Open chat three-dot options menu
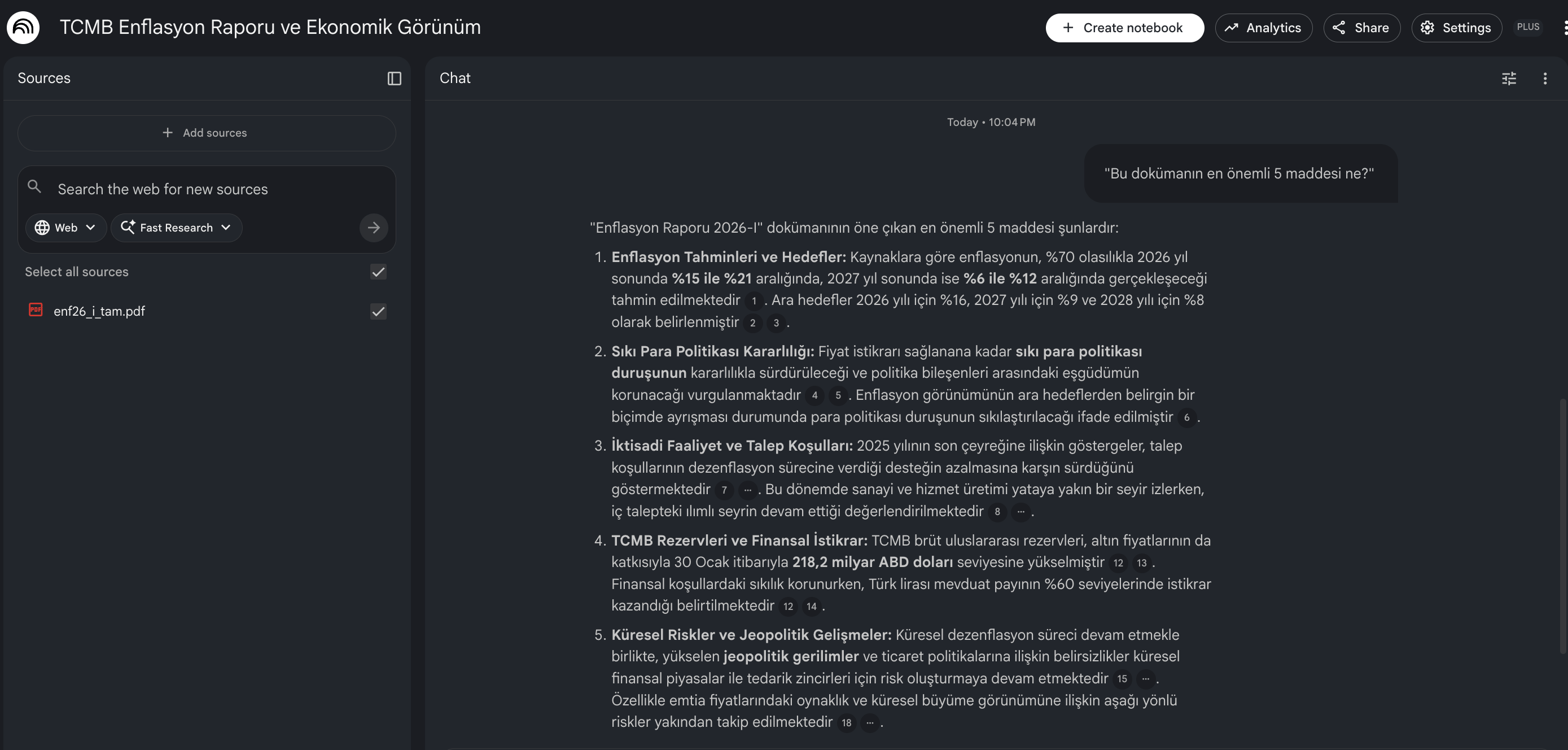The height and width of the screenshot is (750, 1568). [1544, 79]
